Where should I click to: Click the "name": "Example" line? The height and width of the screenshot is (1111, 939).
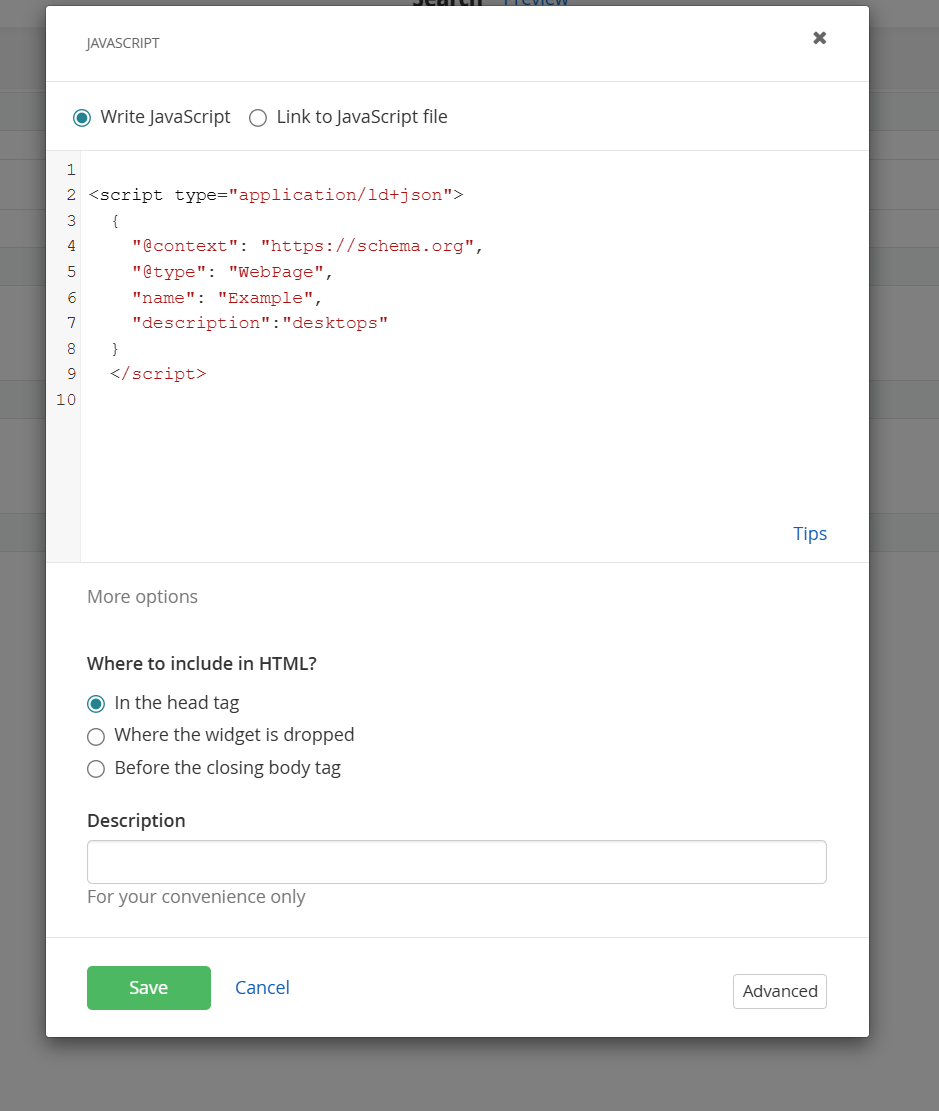(x=227, y=298)
